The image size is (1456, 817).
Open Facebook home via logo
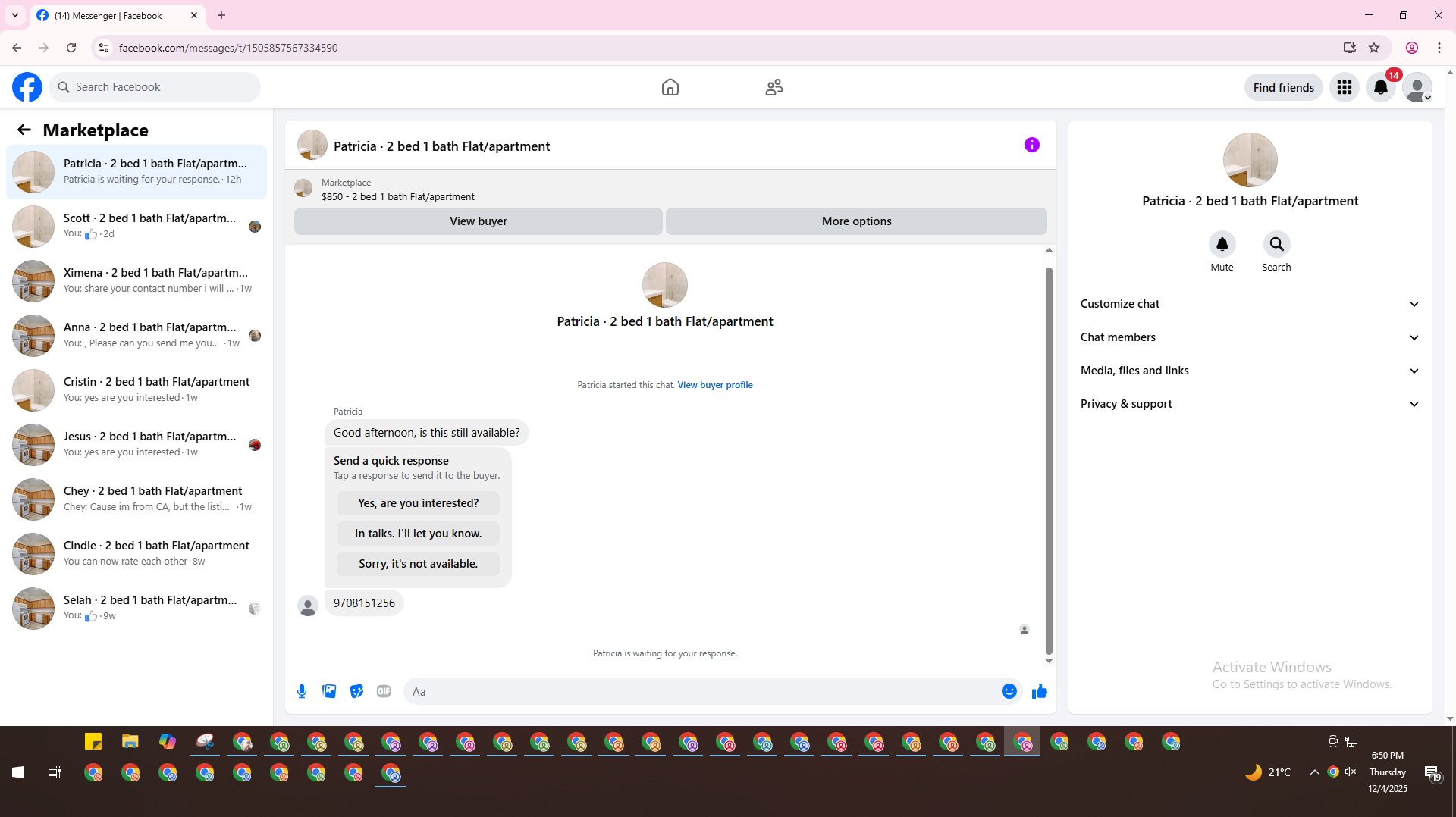27,87
